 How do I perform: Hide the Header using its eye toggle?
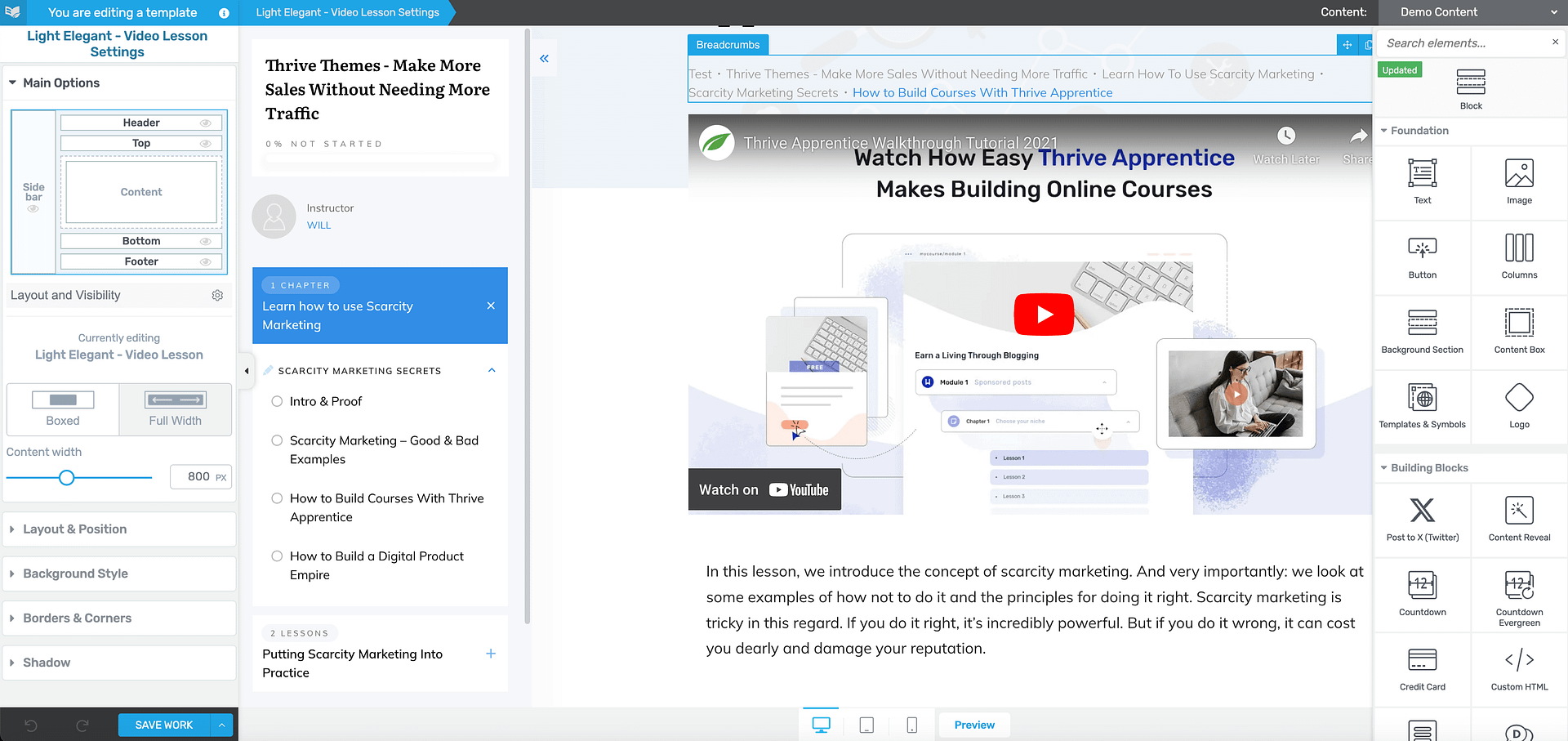click(207, 122)
